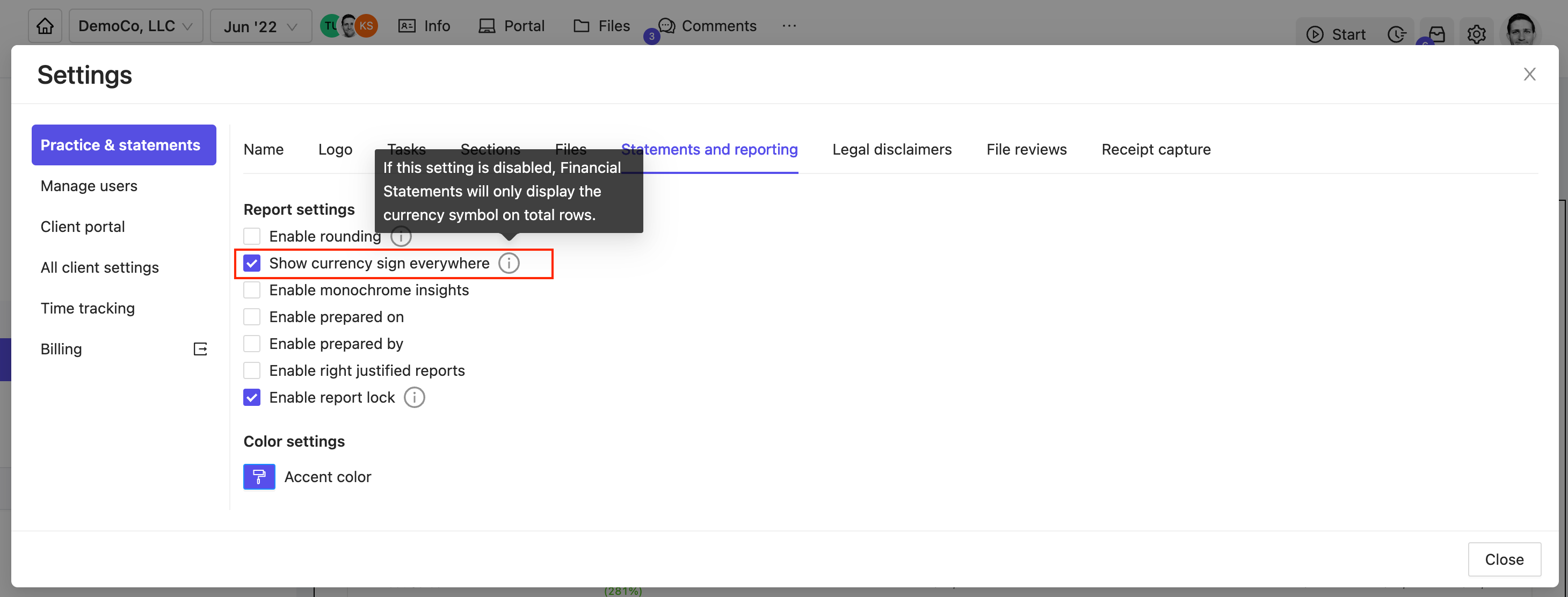Open the overflow menu next to Comments
The width and height of the screenshot is (1568, 597).
coord(789,26)
